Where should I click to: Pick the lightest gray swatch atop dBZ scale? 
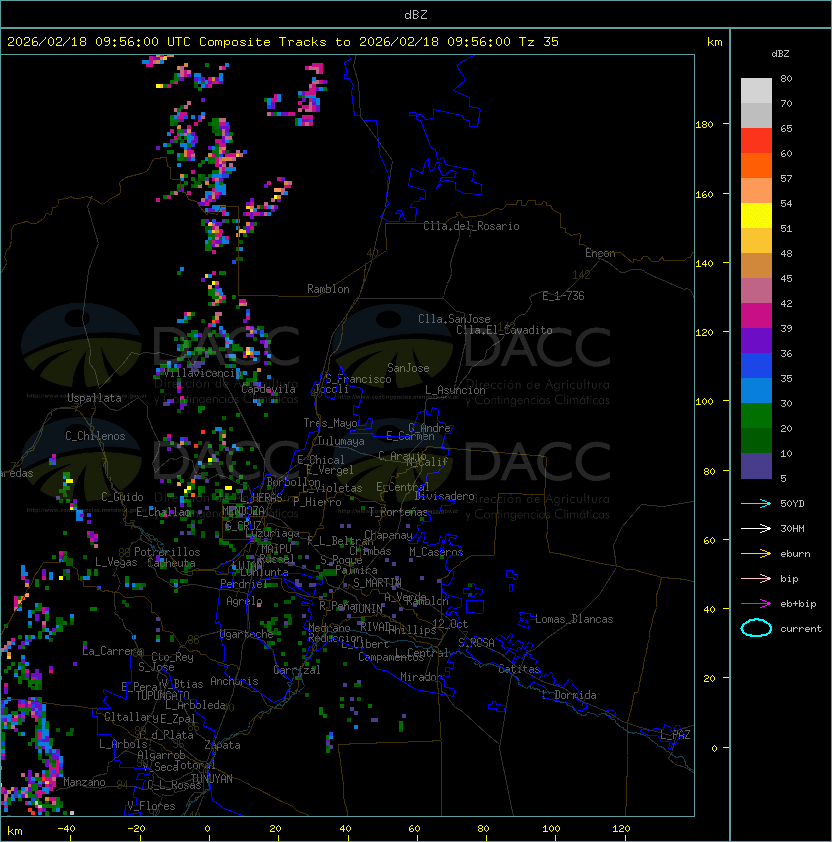click(x=756, y=91)
